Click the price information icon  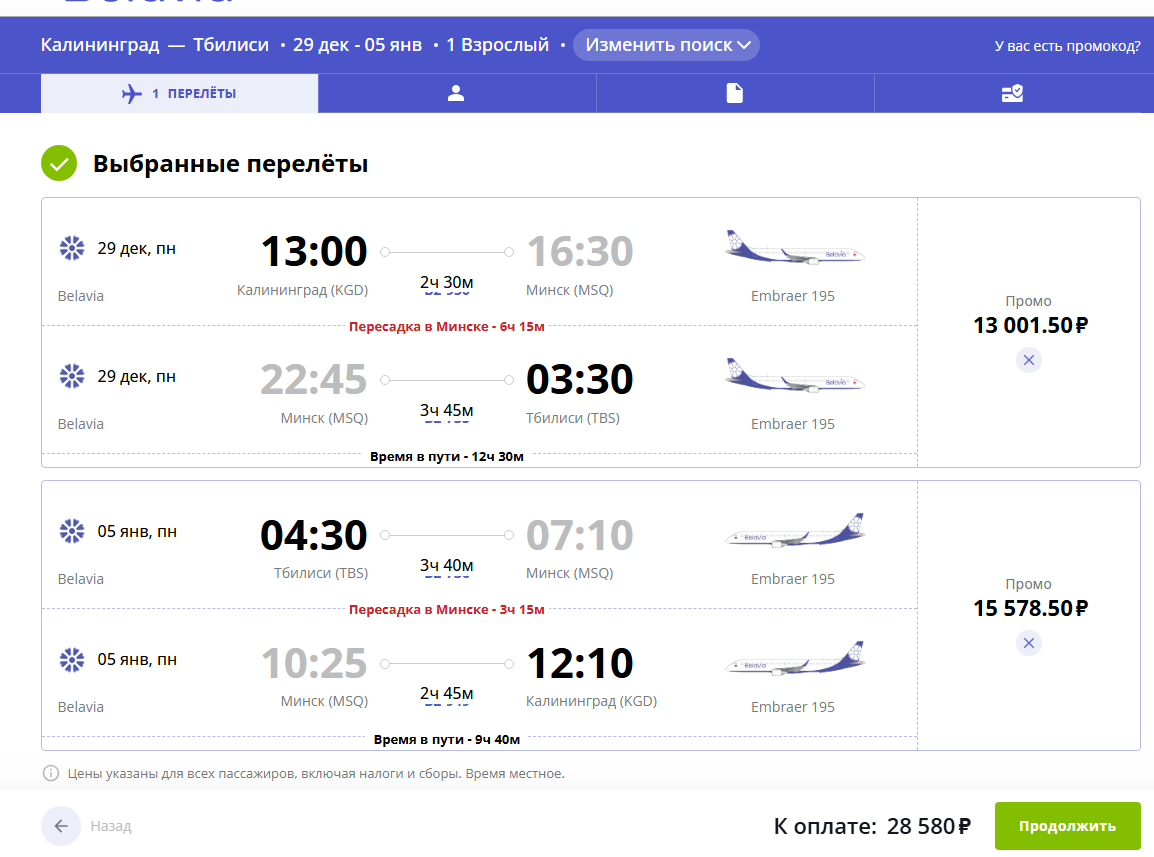tap(50, 773)
